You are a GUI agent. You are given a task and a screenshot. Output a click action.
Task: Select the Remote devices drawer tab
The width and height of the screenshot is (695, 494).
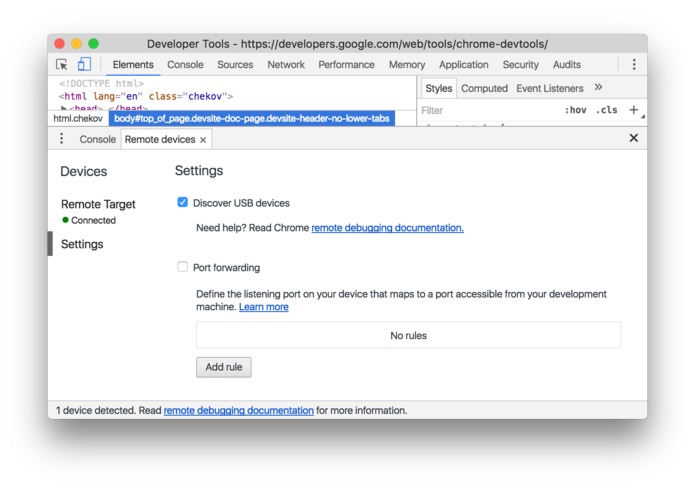click(160, 139)
